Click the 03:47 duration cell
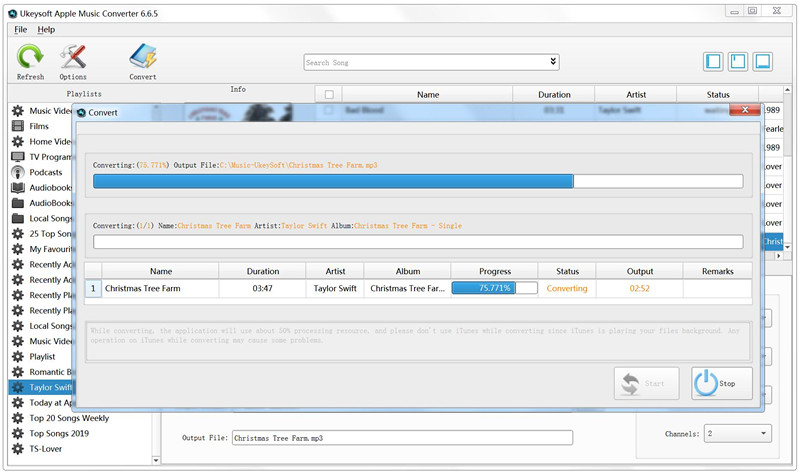Viewport: 800px width, 474px height. pyautogui.click(x=262, y=288)
